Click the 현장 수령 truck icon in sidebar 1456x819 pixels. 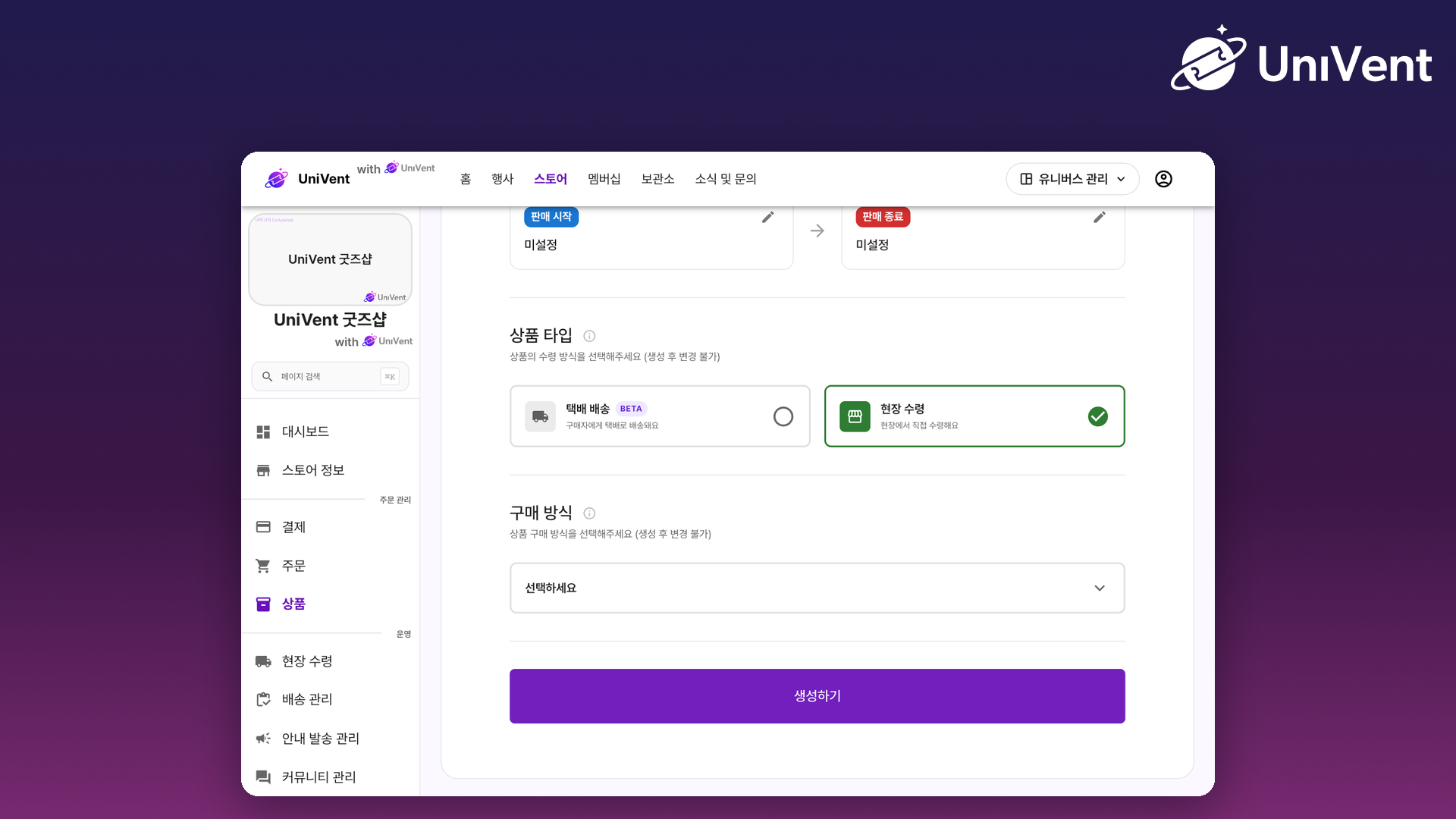(263, 661)
